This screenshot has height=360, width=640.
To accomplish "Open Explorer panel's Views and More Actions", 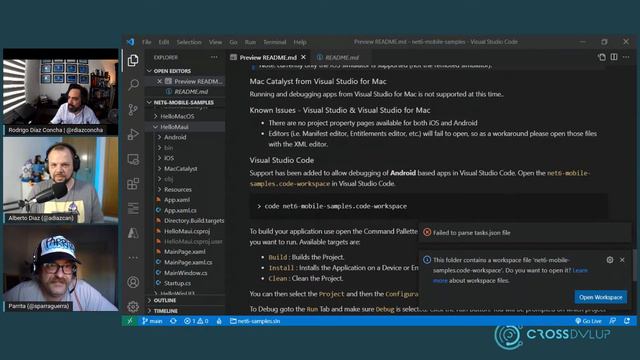I will coord(214,58).
